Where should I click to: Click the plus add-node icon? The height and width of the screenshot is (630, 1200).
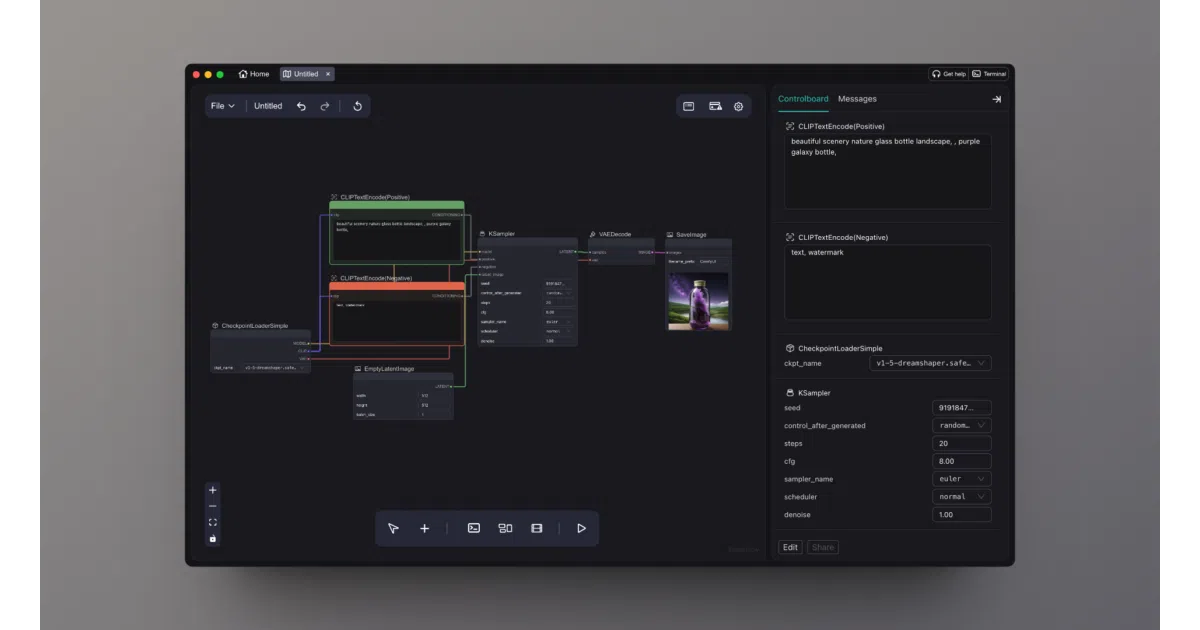click(x=424, y=528)
